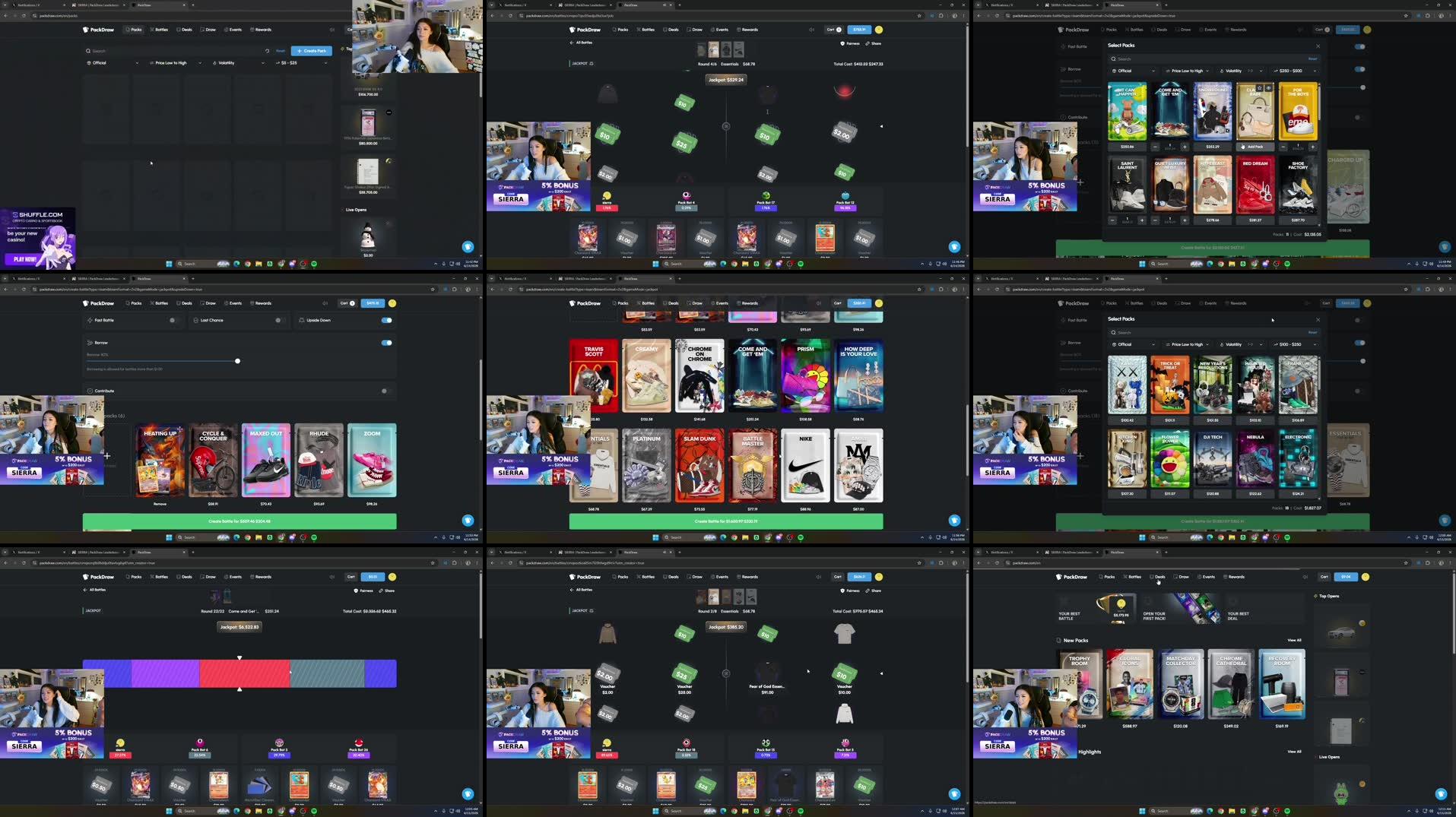
Task: Click the PackDraw logo on the New Packs homepage
Action: tap(1071, 577)
